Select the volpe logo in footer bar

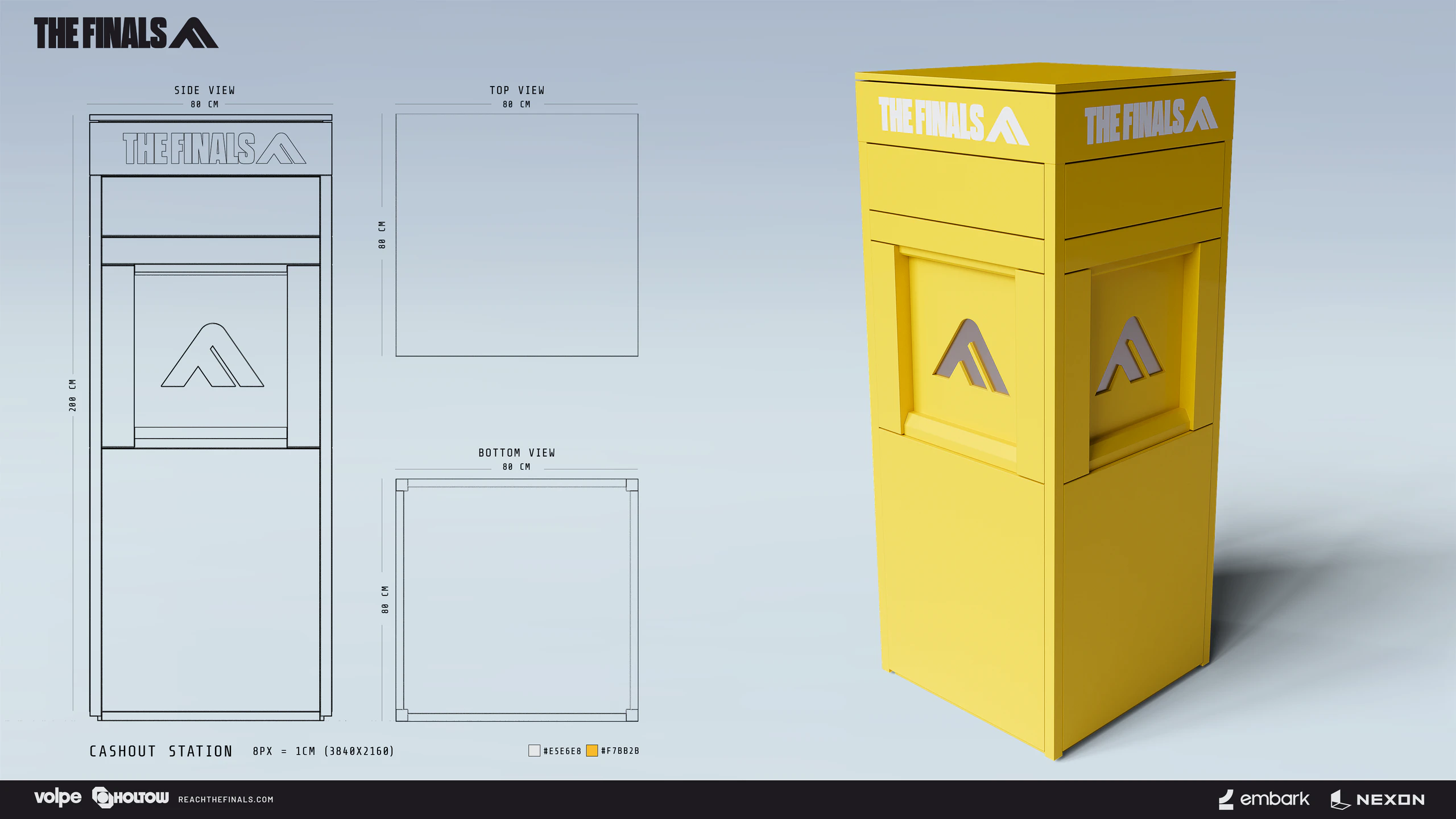tap(57, 797)
